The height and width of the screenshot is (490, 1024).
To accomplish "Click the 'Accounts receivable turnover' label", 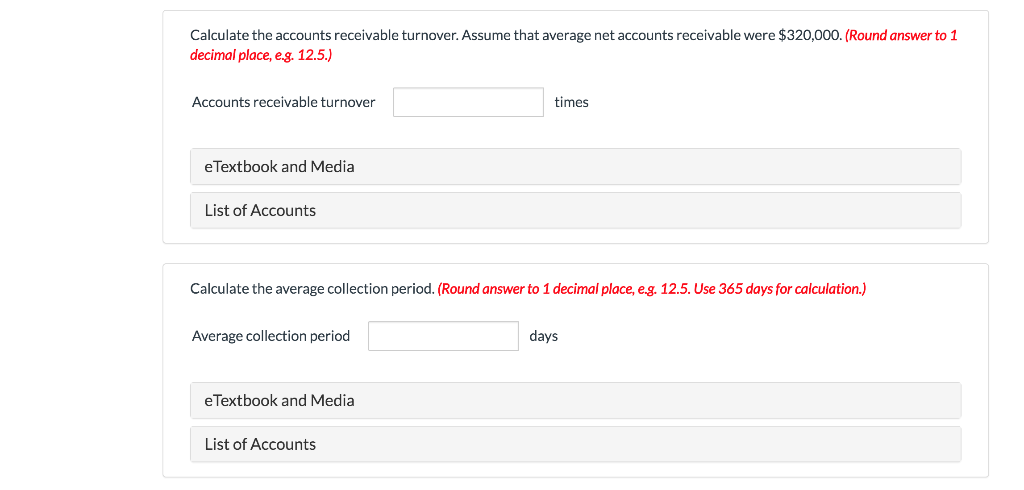I will click(283, 102).
